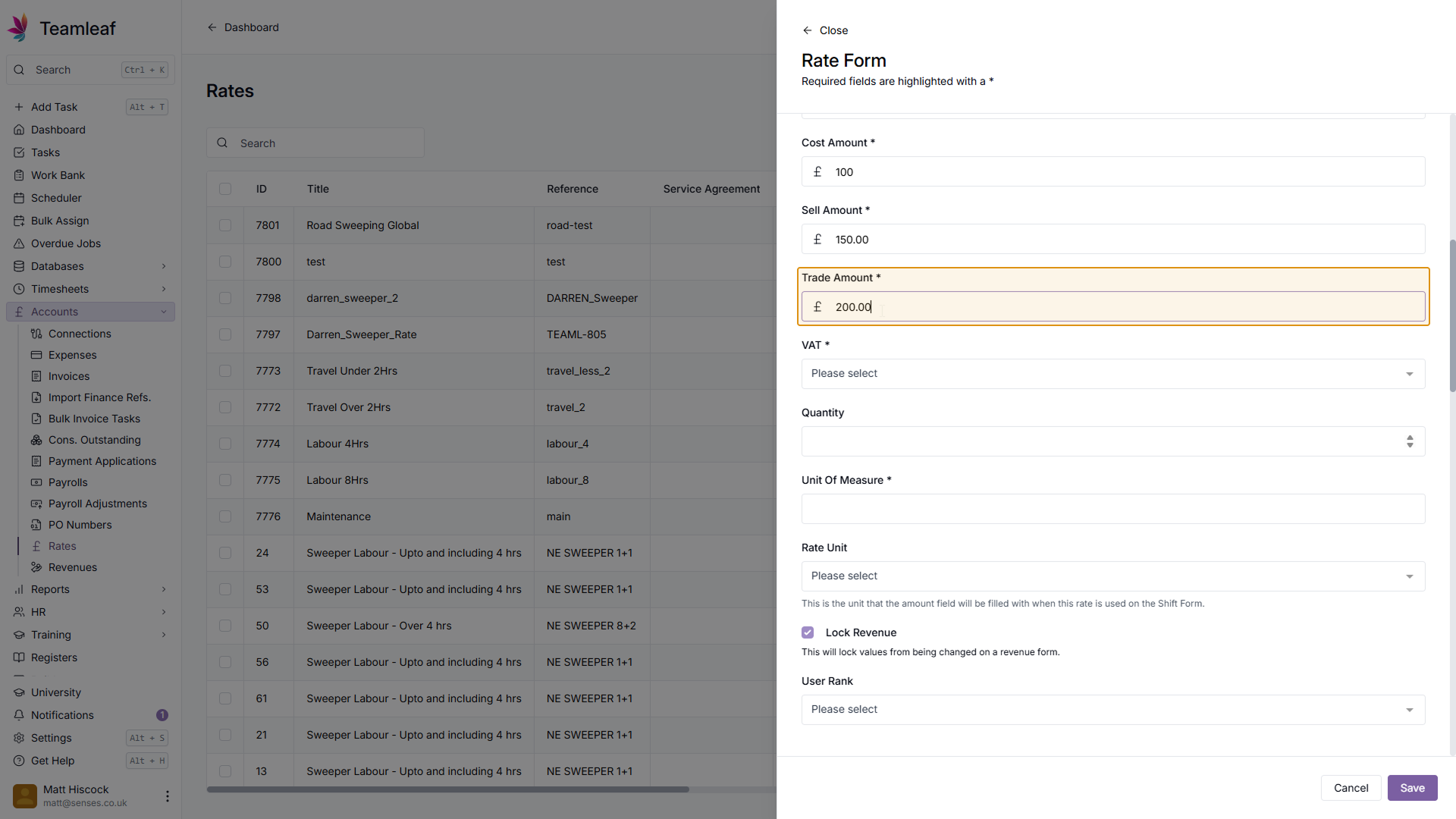Open user options three-dot menu

pos(167,796)
